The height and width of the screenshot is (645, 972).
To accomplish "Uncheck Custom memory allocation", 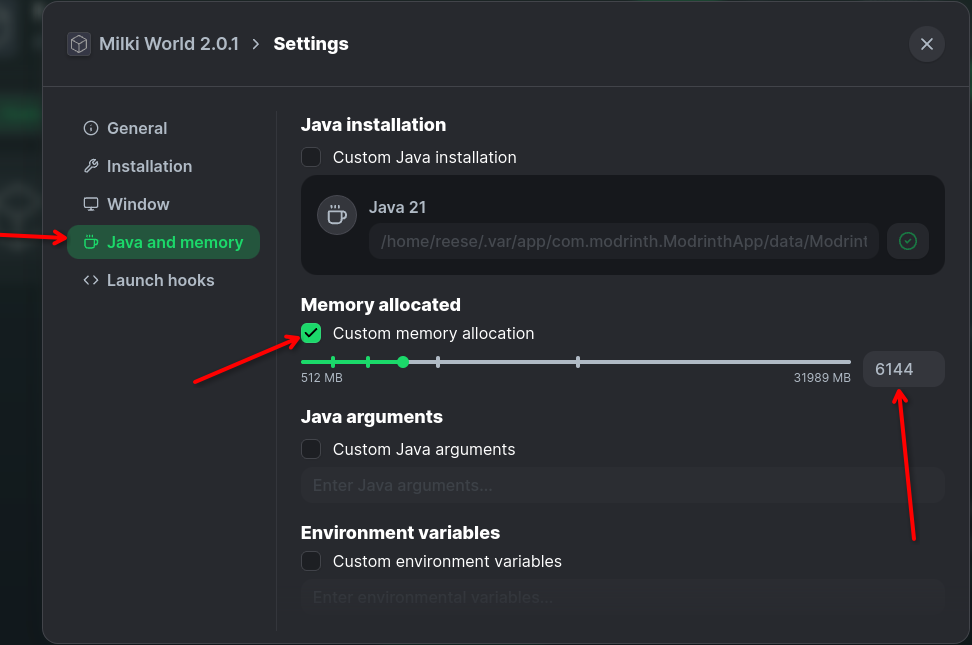I will point(311,333).
